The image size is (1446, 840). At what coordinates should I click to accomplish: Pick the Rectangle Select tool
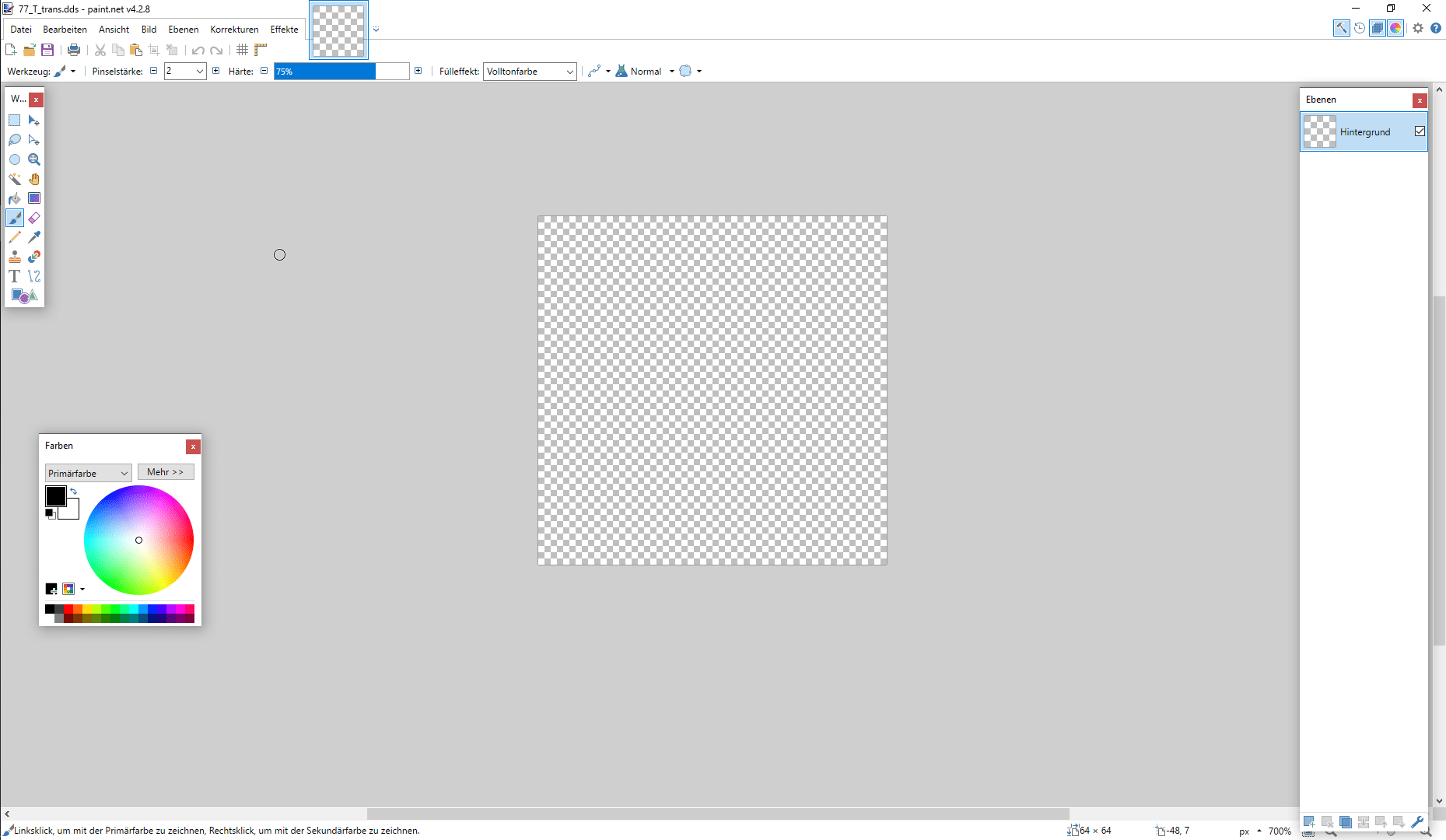click(14, 121)
